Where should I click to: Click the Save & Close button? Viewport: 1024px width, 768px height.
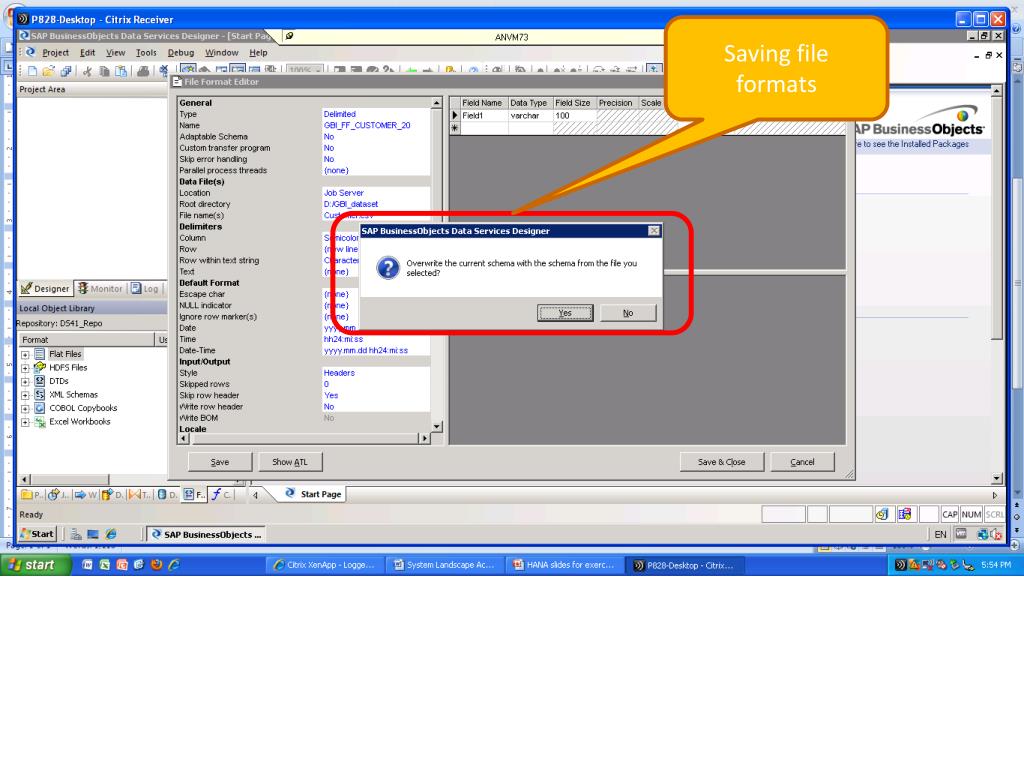tap(722, 462)
